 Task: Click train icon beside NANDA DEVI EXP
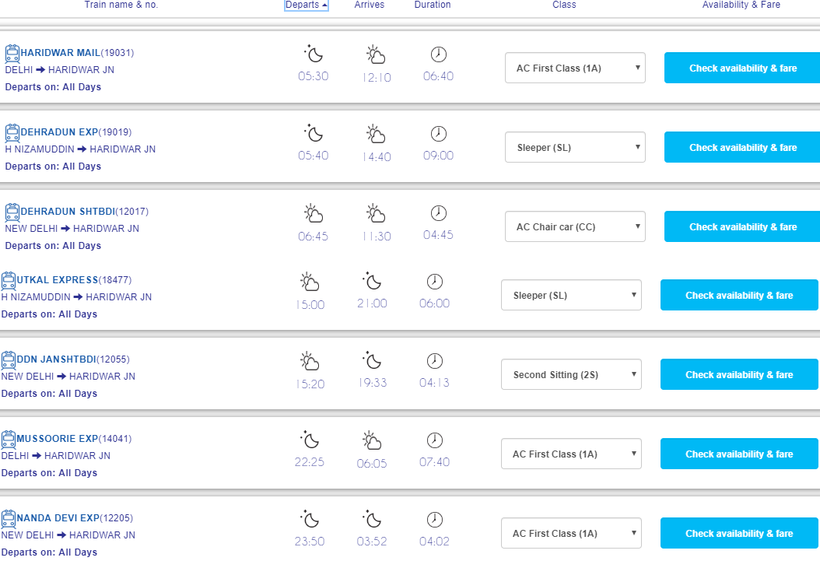8,518
